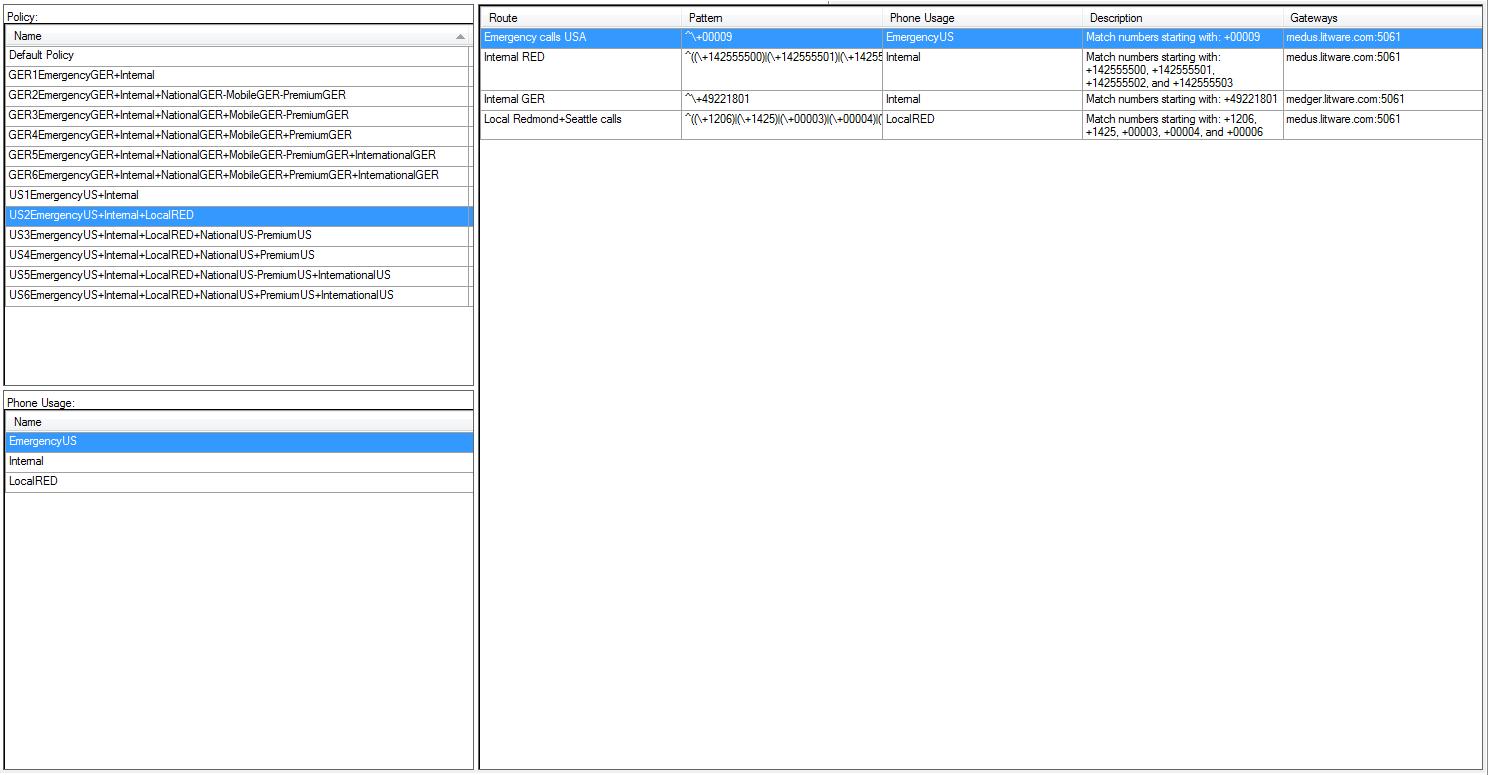Click Local Redmond pattern starting ^((\+1206)
Viewport: 1490px width, 775px height.
coord(782,125)
